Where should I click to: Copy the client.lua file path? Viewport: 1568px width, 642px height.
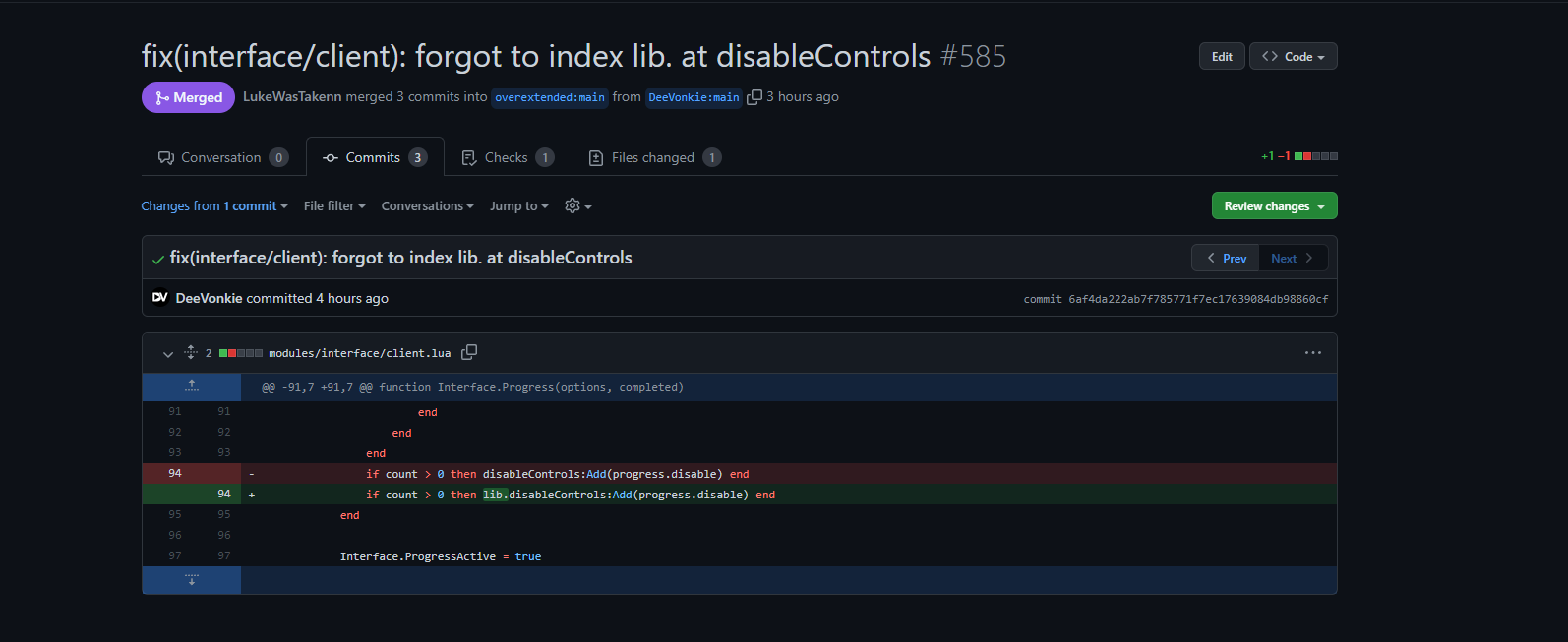469,352
